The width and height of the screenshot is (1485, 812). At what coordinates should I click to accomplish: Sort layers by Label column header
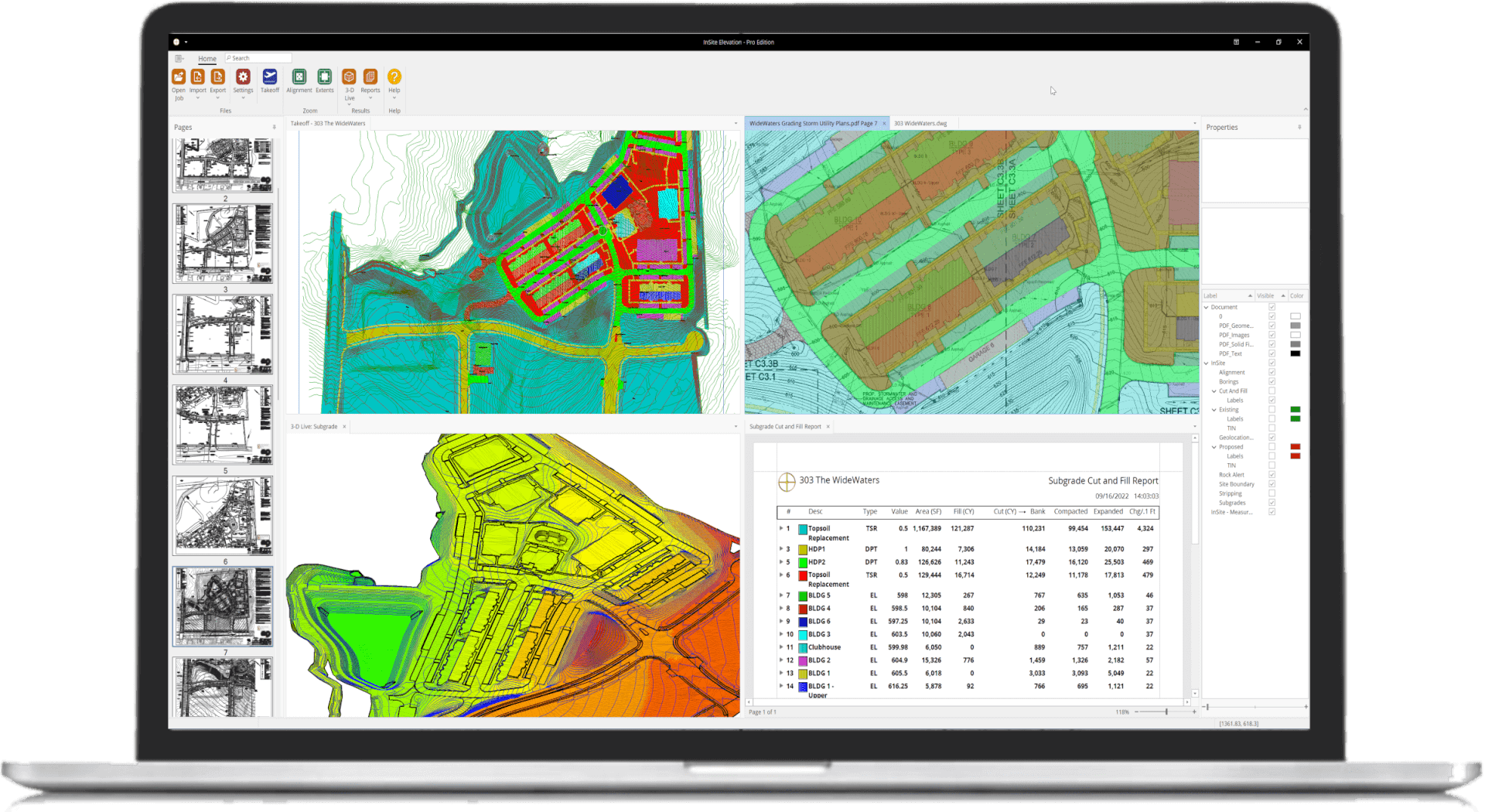point(1227,296)
